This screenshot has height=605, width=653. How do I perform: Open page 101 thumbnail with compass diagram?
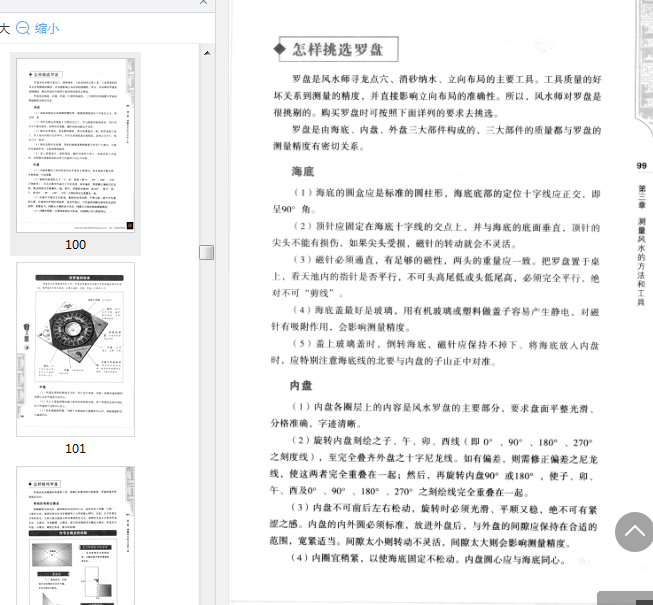point(75,349)
